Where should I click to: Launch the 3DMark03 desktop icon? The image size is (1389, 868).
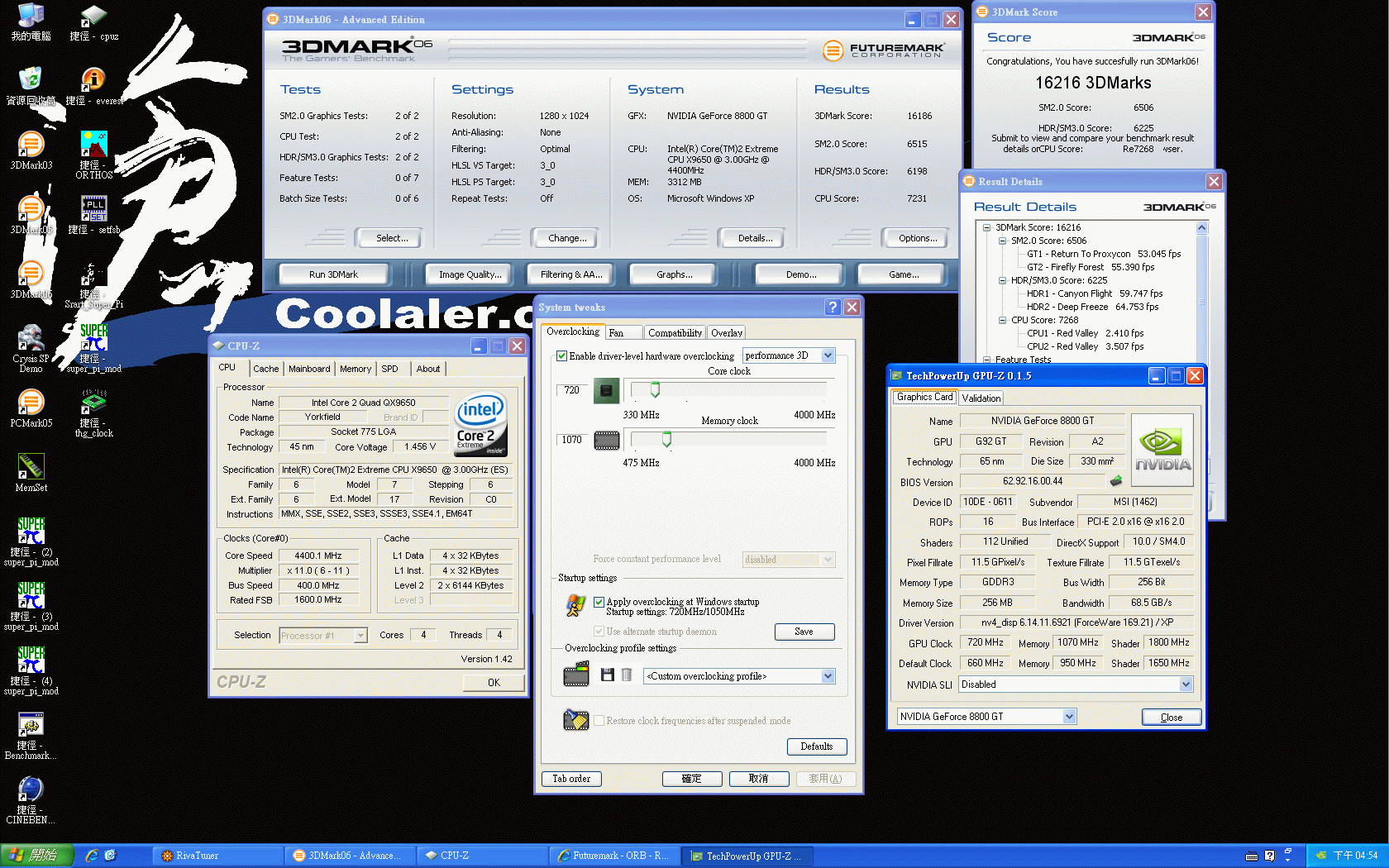[31, 150]
